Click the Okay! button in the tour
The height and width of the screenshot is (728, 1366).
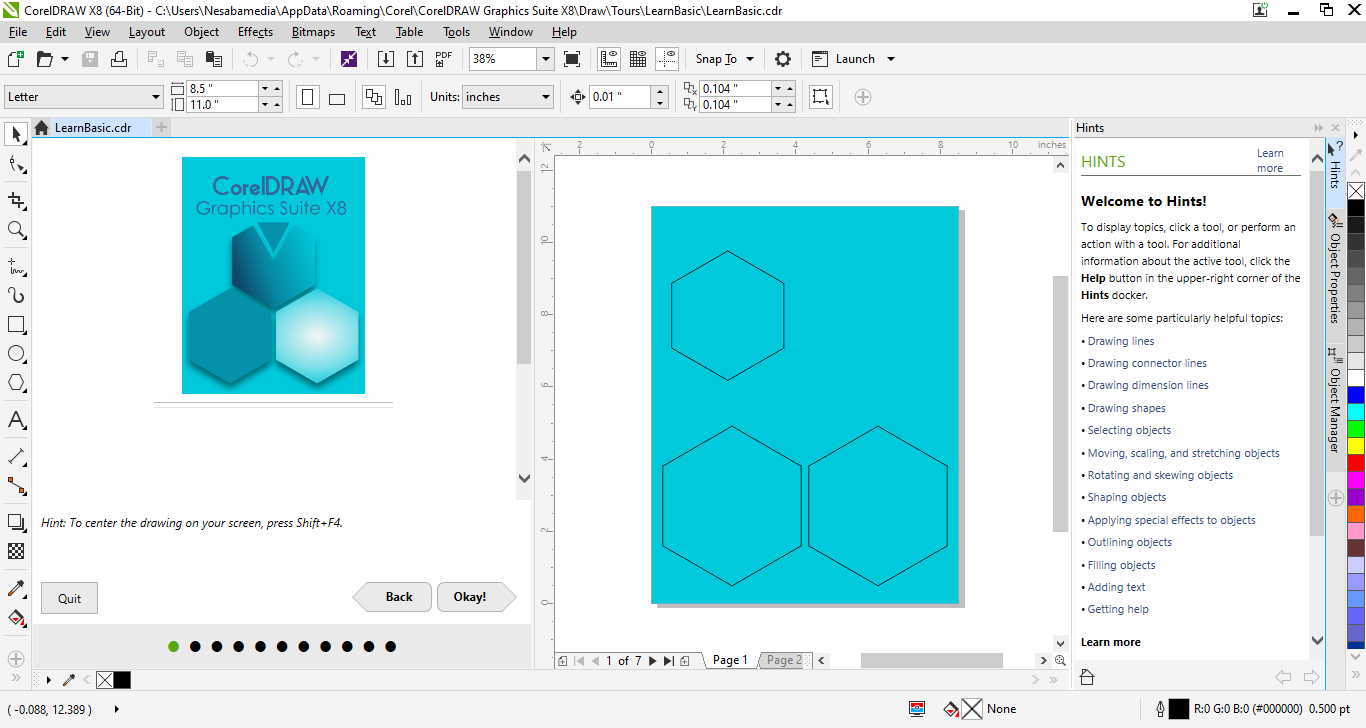click(x=470, y=597)
